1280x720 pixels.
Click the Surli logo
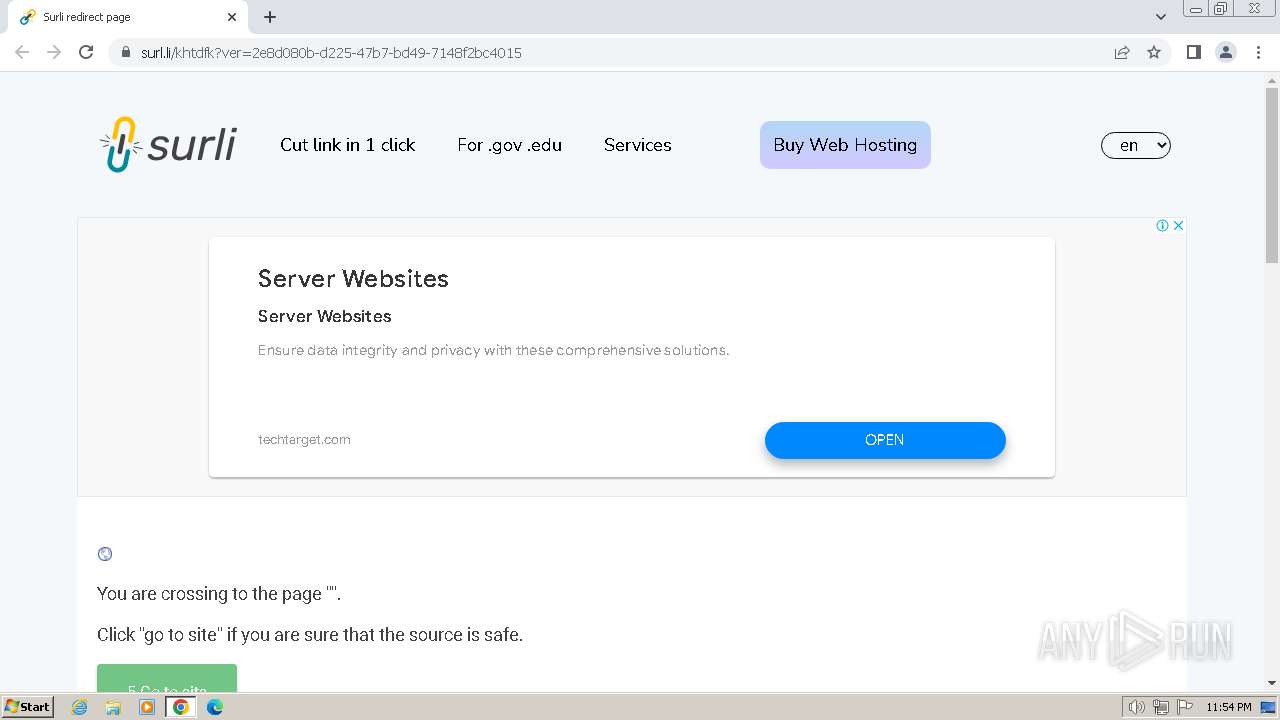click(x=168, y=145)
